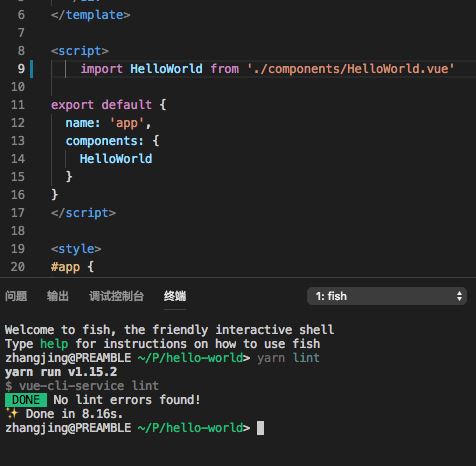Click the sparkle icon before 'Done in 8.16s'
476x466 pixels.
(x=12, y=414)
